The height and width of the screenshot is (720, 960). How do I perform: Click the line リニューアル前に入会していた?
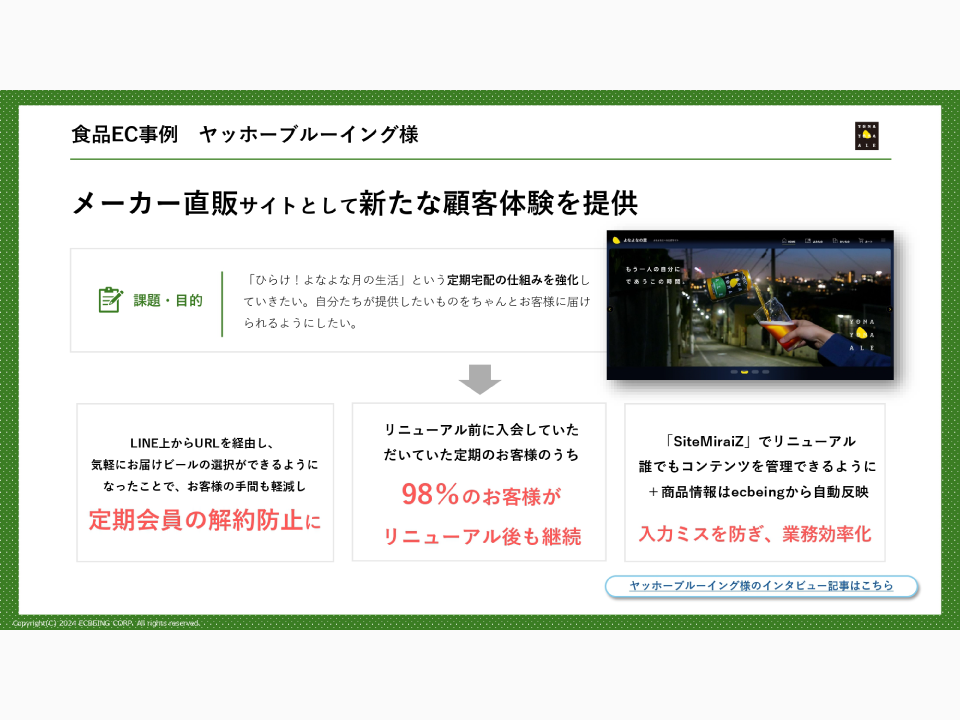481,430
